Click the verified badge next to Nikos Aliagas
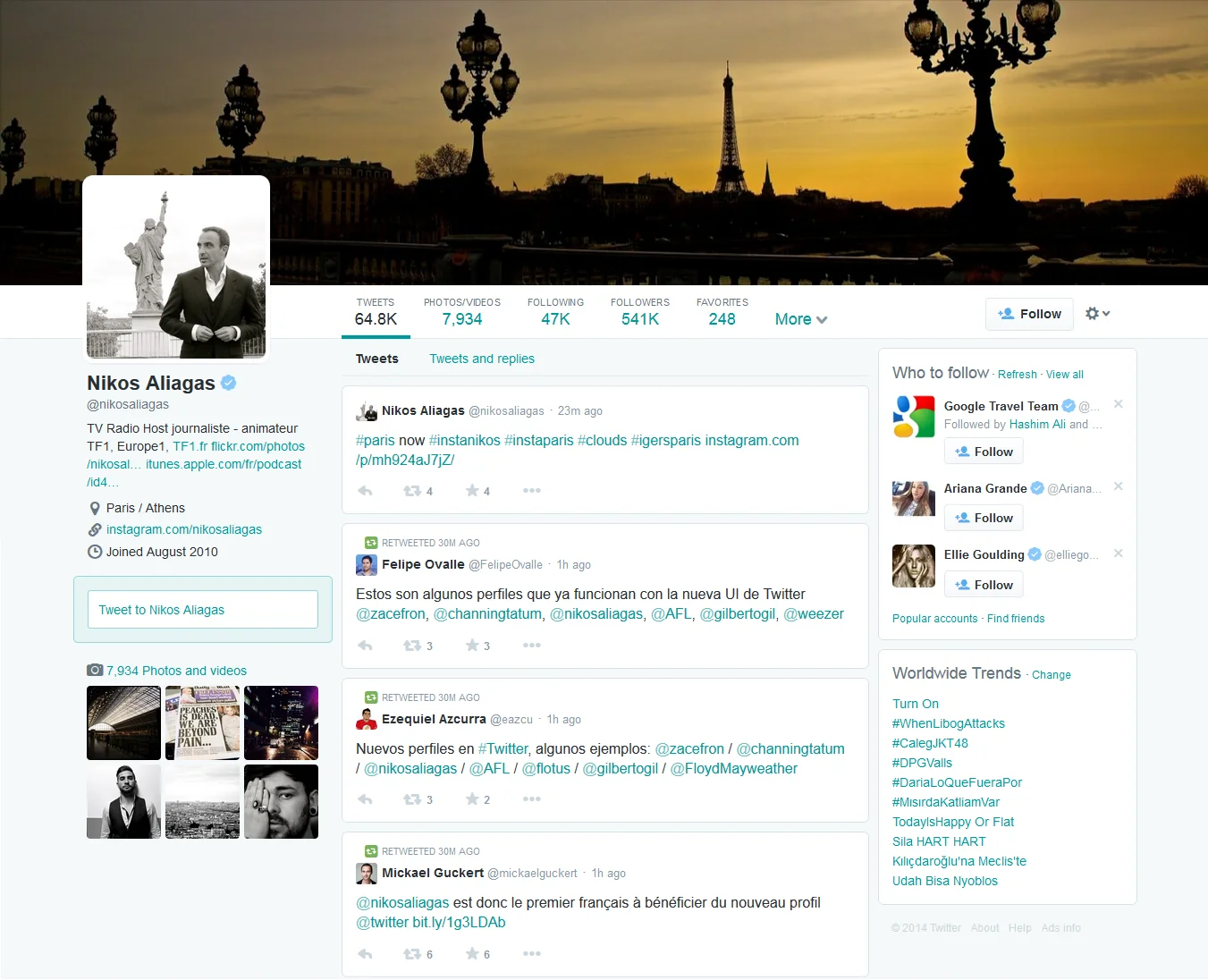This screenshot has height=980, width=1208. point(229,383)
